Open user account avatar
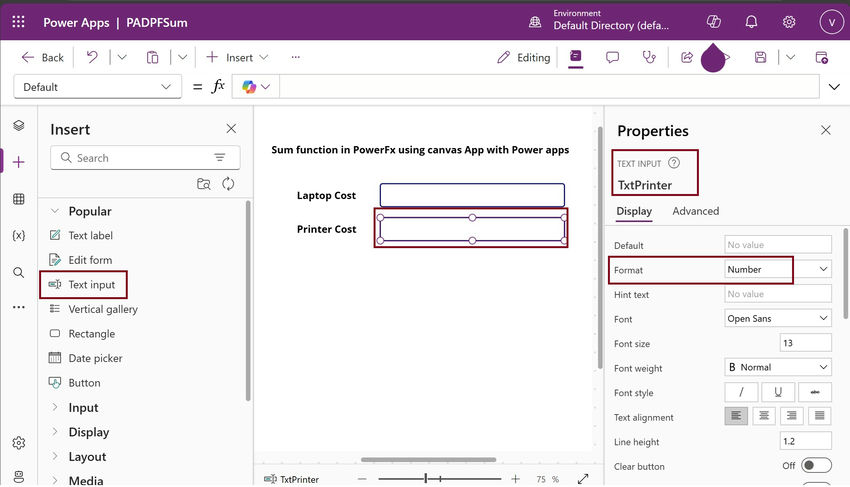 [x=831, y=22]
